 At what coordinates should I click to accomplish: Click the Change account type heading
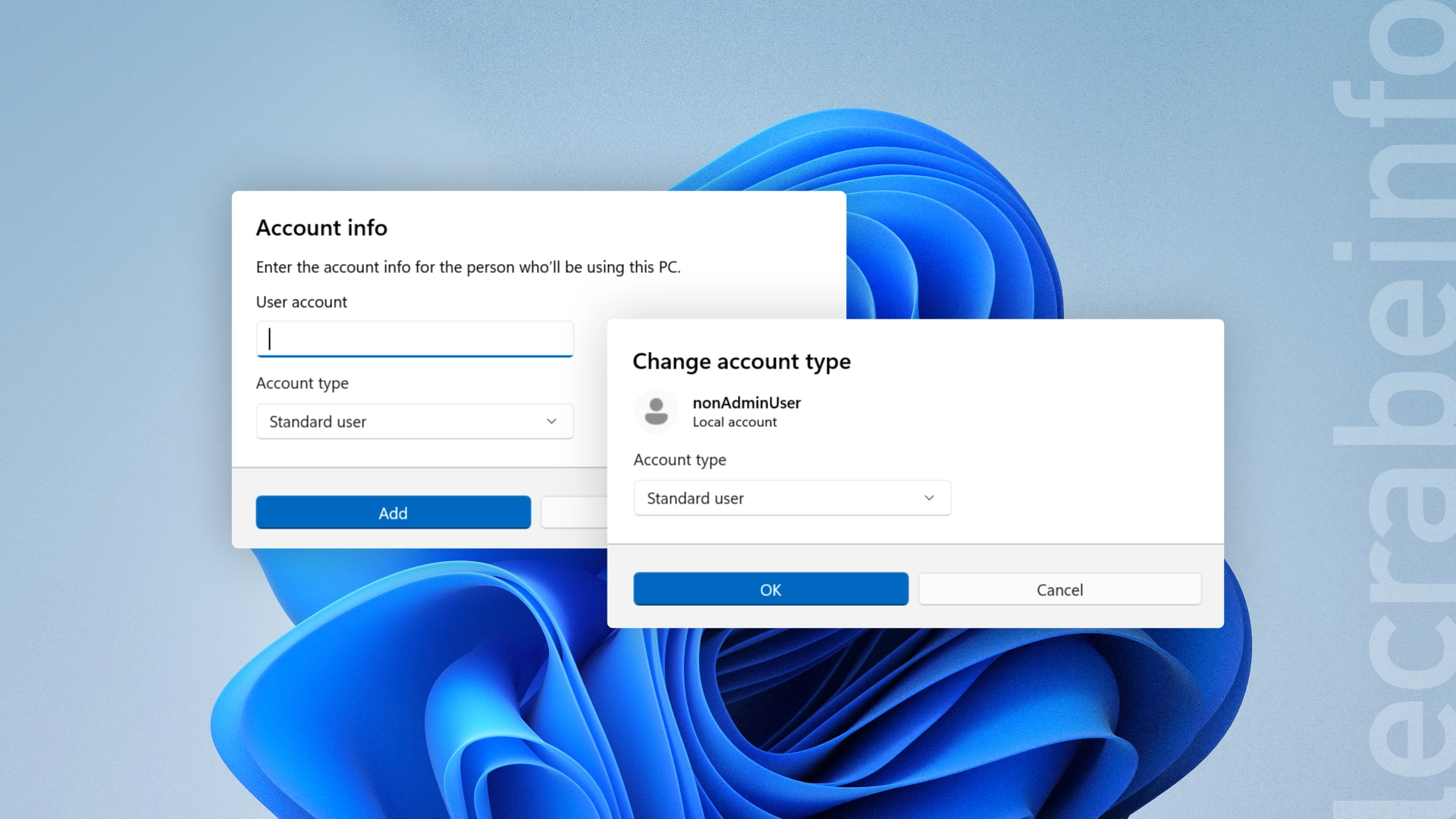click(741, 361)
